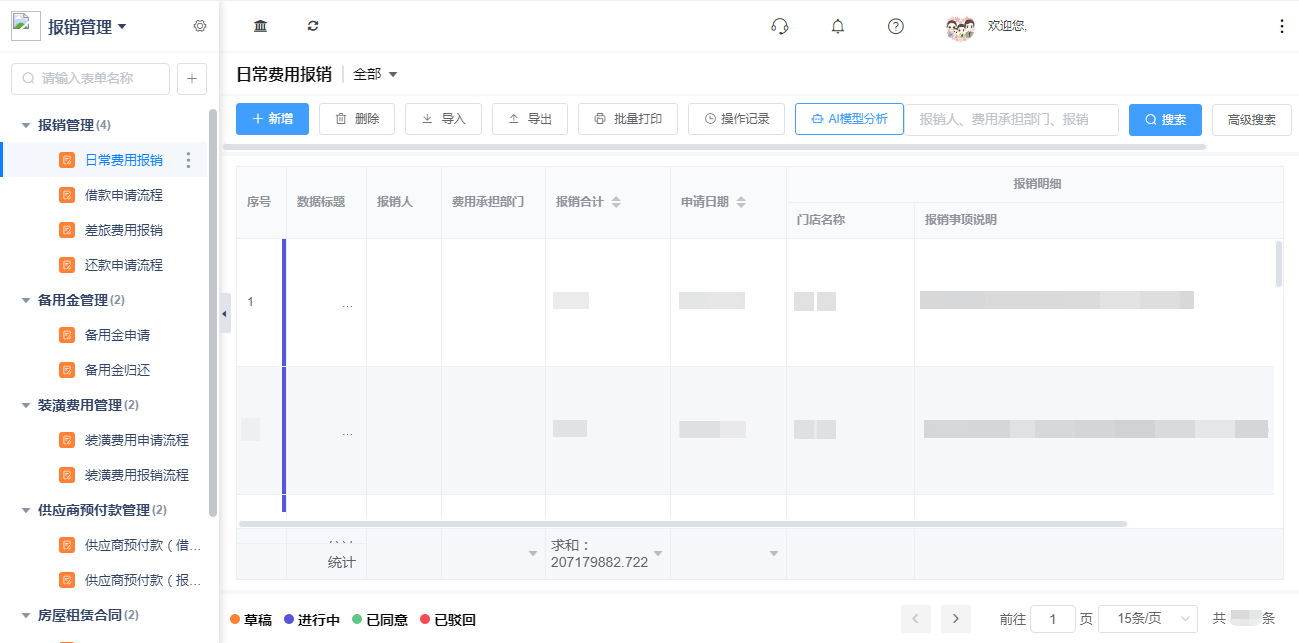
Task: Open the 差旅费用报销 form
Action: coord(124,230)
